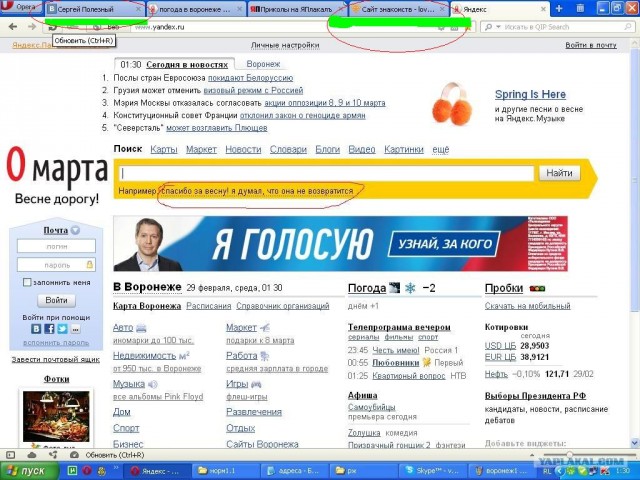This screenshot has height=480, width=640.
Task: Click the Opera Link cloud icon in the status bar
Action: [x=32, y=455]
